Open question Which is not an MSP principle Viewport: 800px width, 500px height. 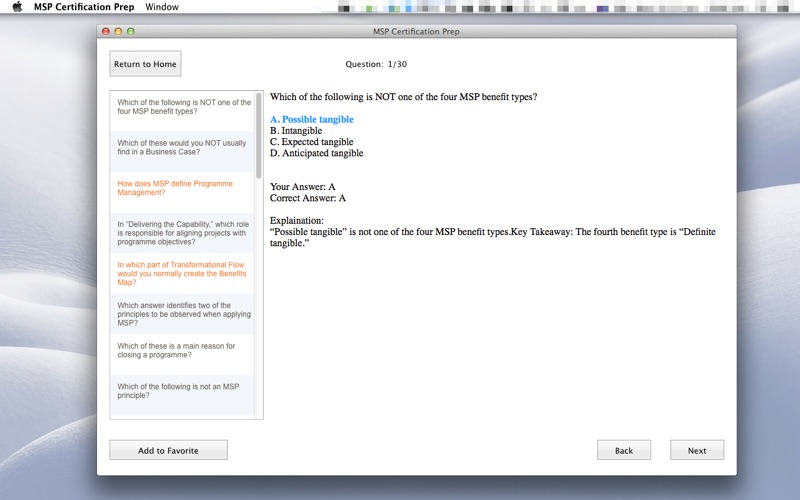pyautogui.click(x=182, y=395)
